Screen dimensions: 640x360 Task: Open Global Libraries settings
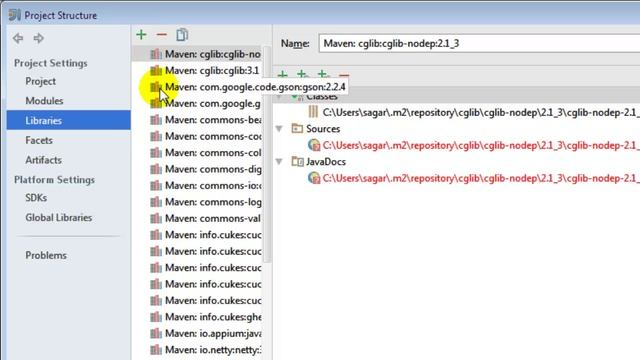[58, 218]
